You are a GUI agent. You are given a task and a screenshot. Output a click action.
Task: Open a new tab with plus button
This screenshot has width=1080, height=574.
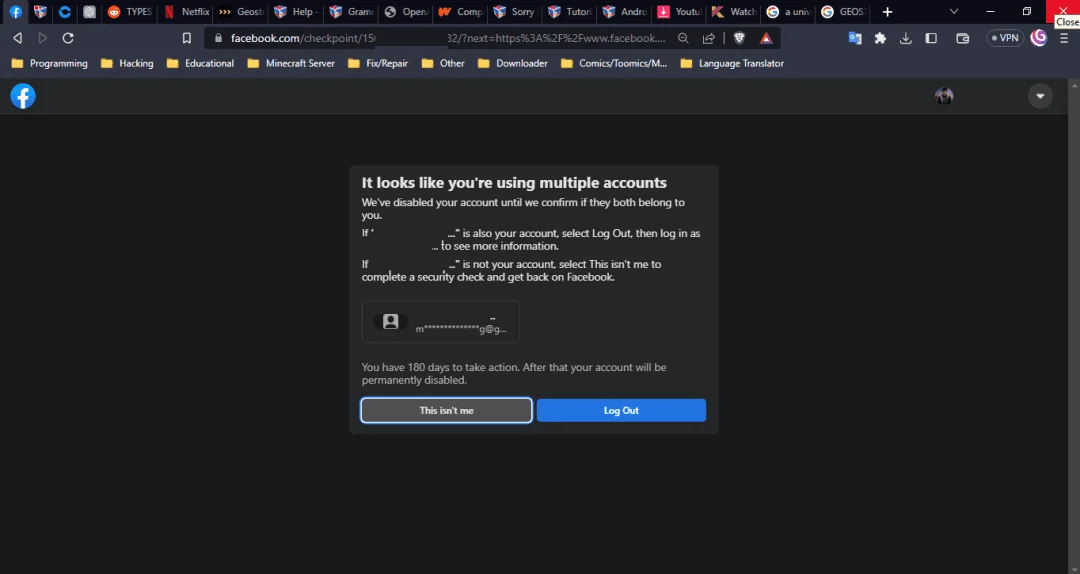887,12
